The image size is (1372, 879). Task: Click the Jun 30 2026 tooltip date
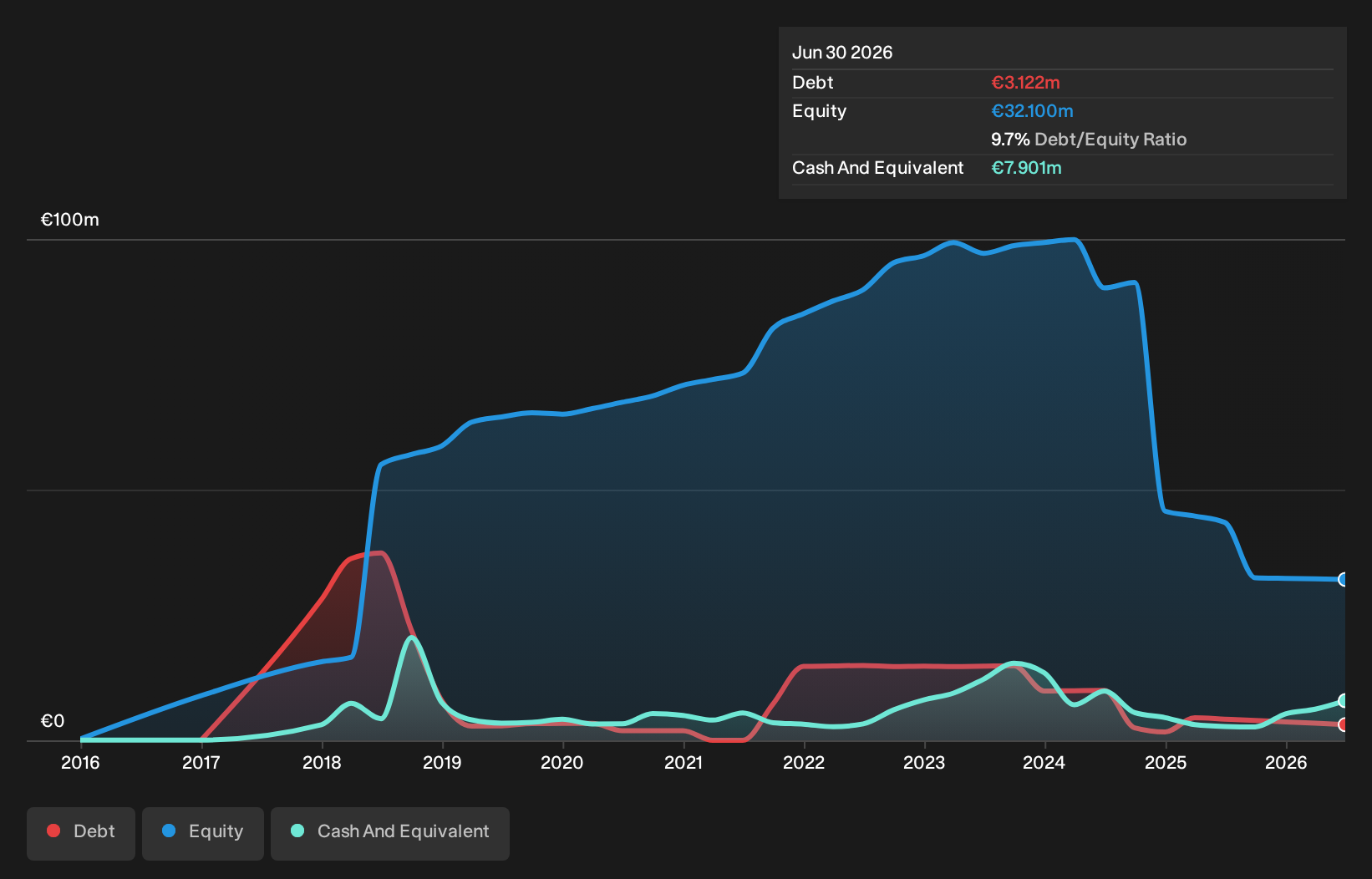842,53
